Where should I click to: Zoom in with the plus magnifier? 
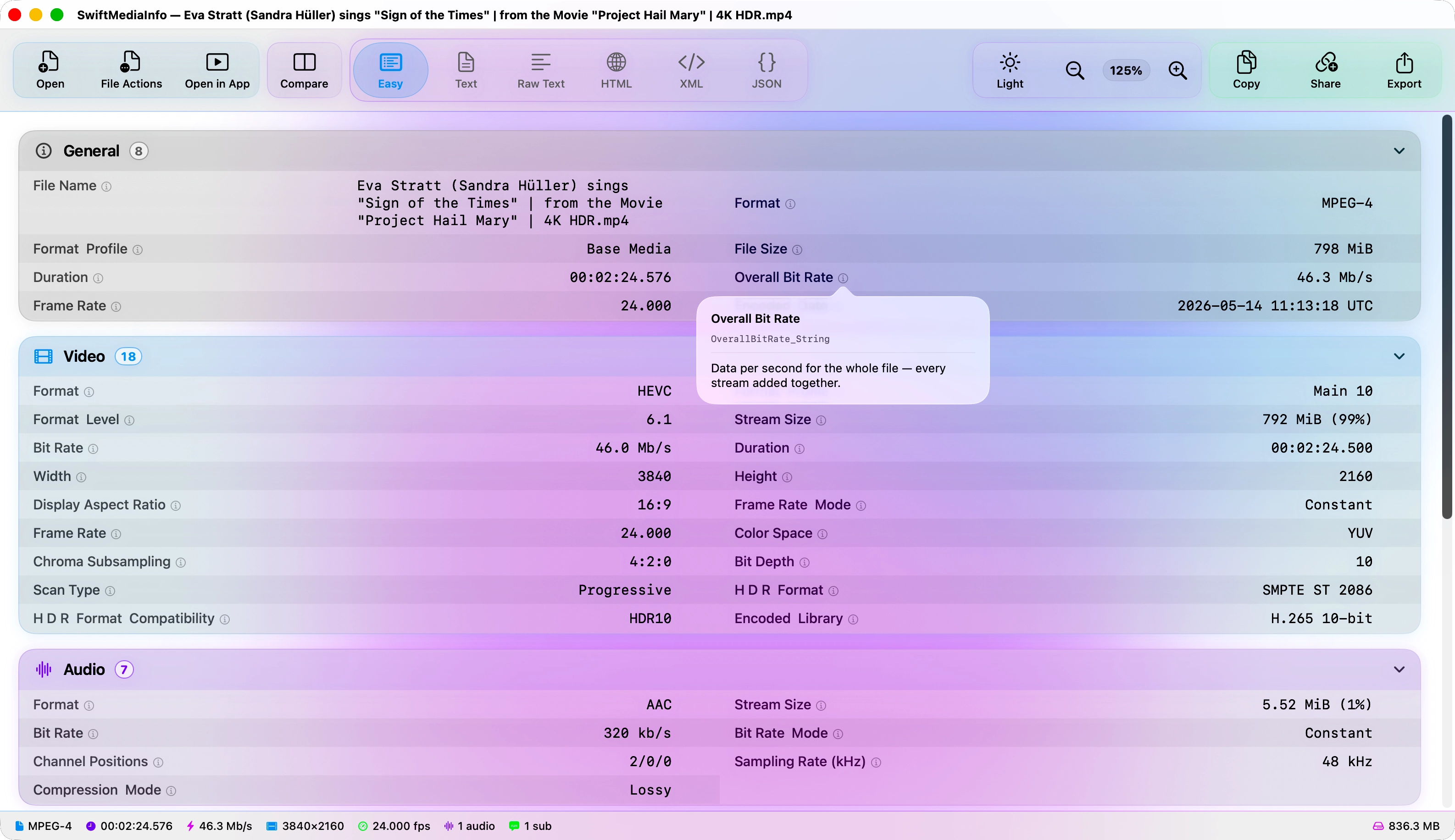tap(1177, 71)
